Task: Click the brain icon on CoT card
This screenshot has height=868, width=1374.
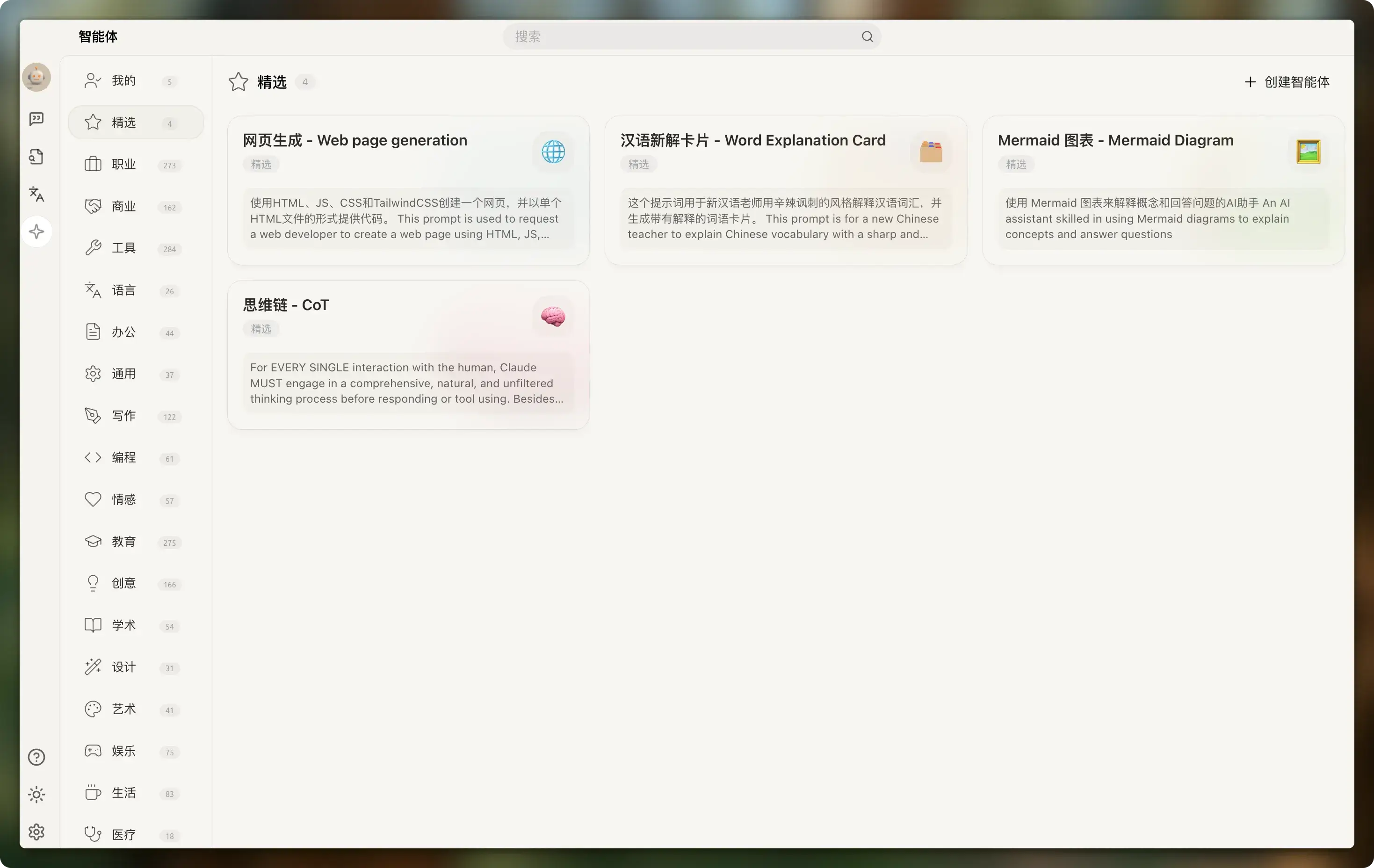Action: point(553,316)
